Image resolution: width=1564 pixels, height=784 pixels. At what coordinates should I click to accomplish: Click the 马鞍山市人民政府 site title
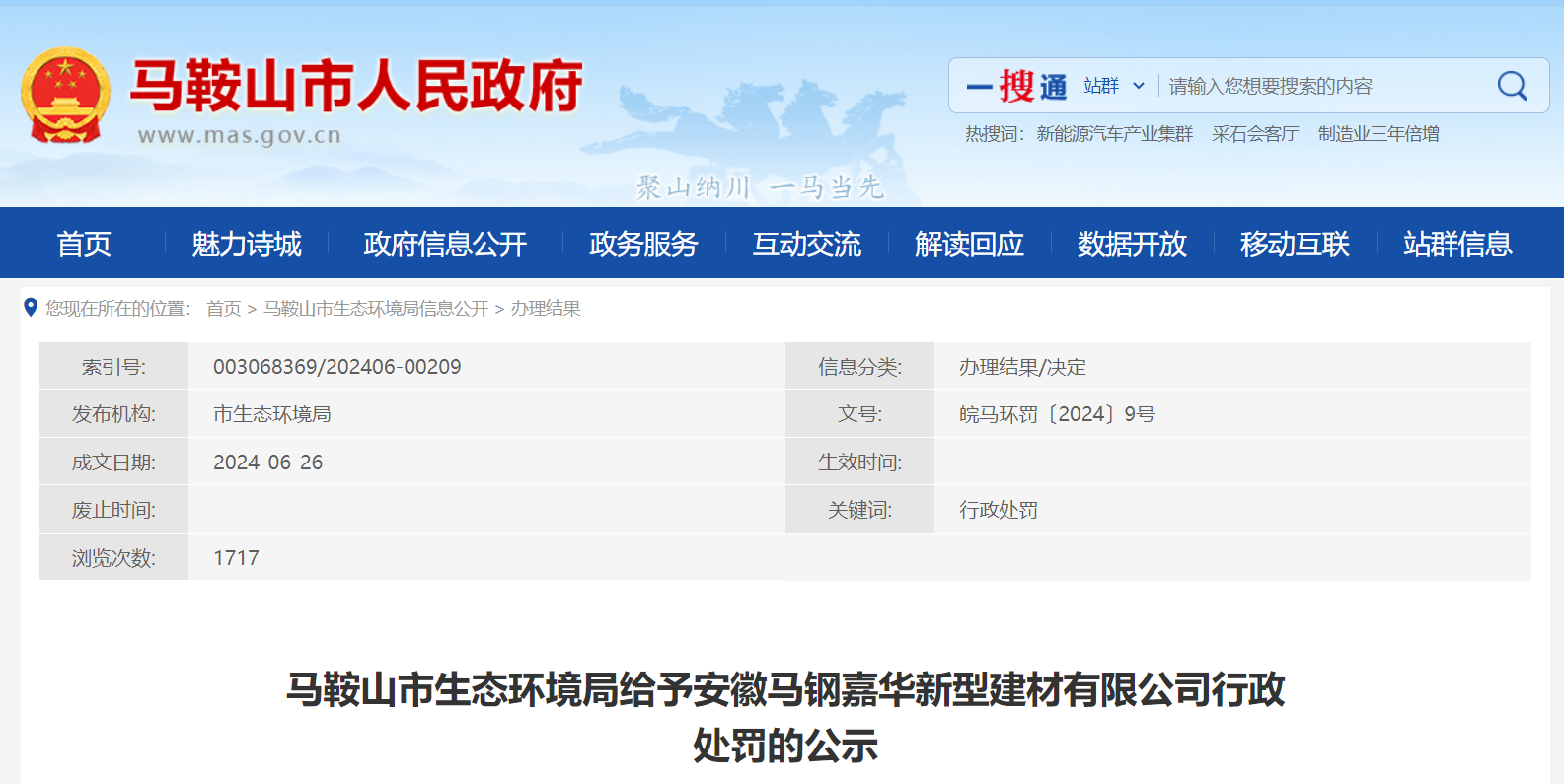tap(356, 86)
